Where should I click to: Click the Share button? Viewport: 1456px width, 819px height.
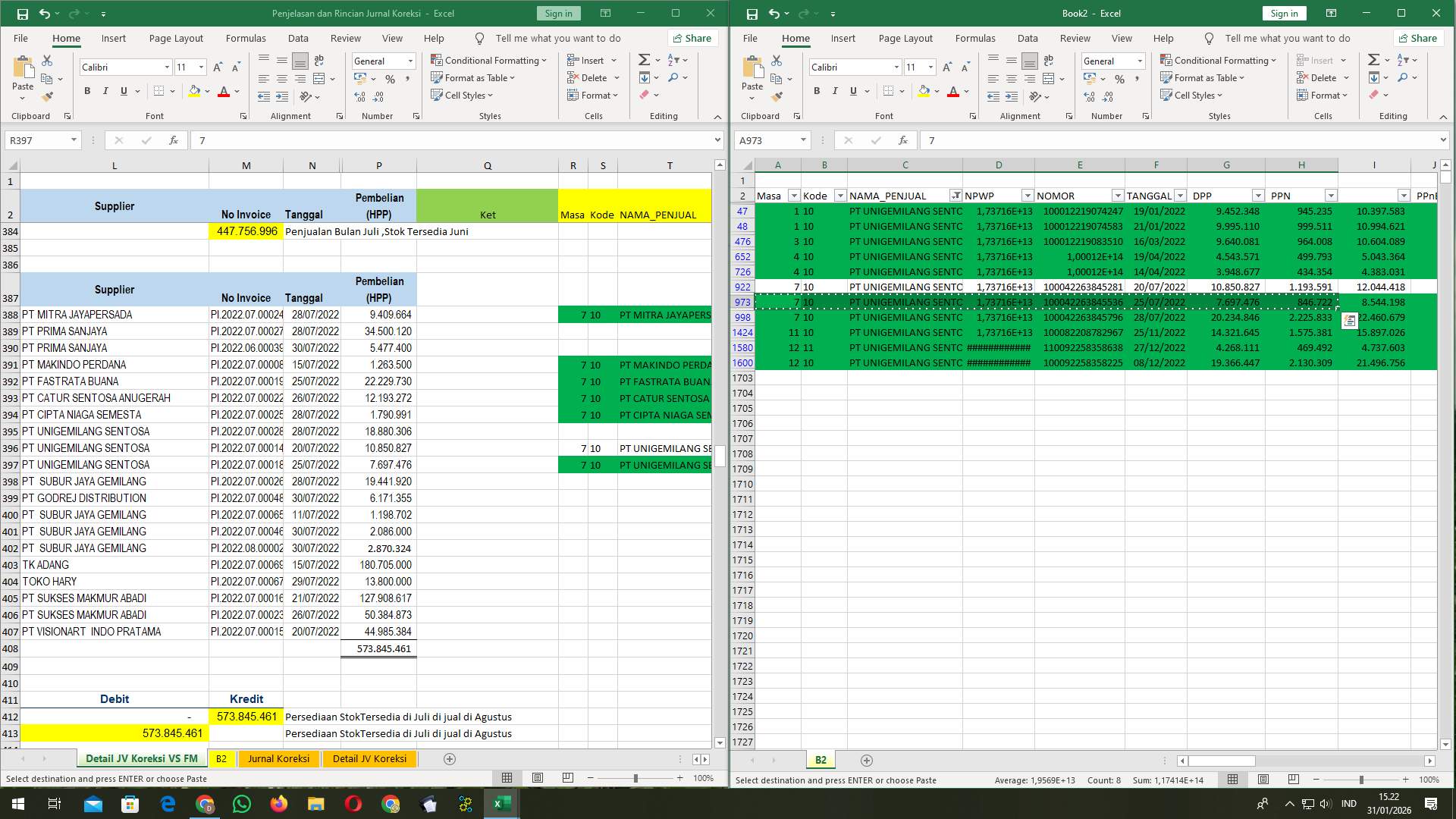point(691,38)
